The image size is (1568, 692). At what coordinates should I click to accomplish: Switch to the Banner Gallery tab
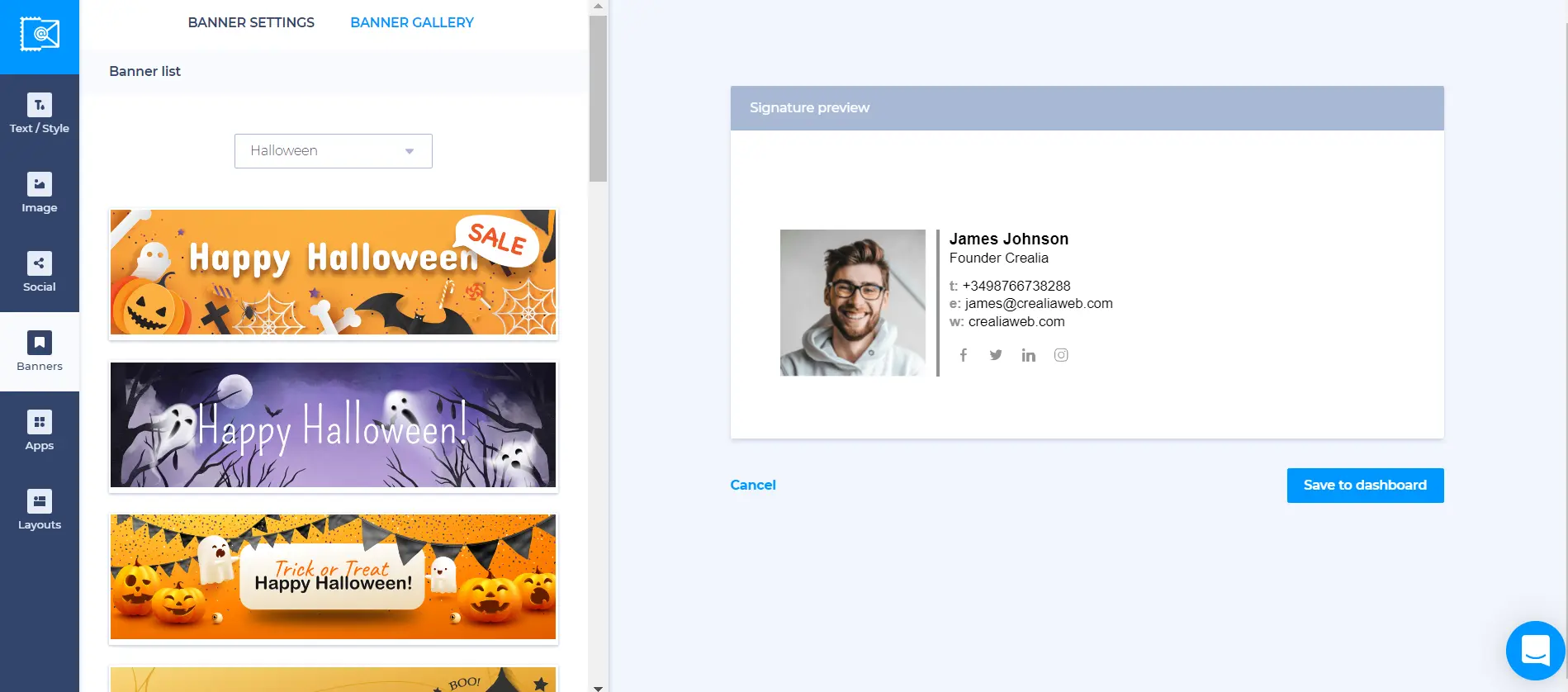412,22
